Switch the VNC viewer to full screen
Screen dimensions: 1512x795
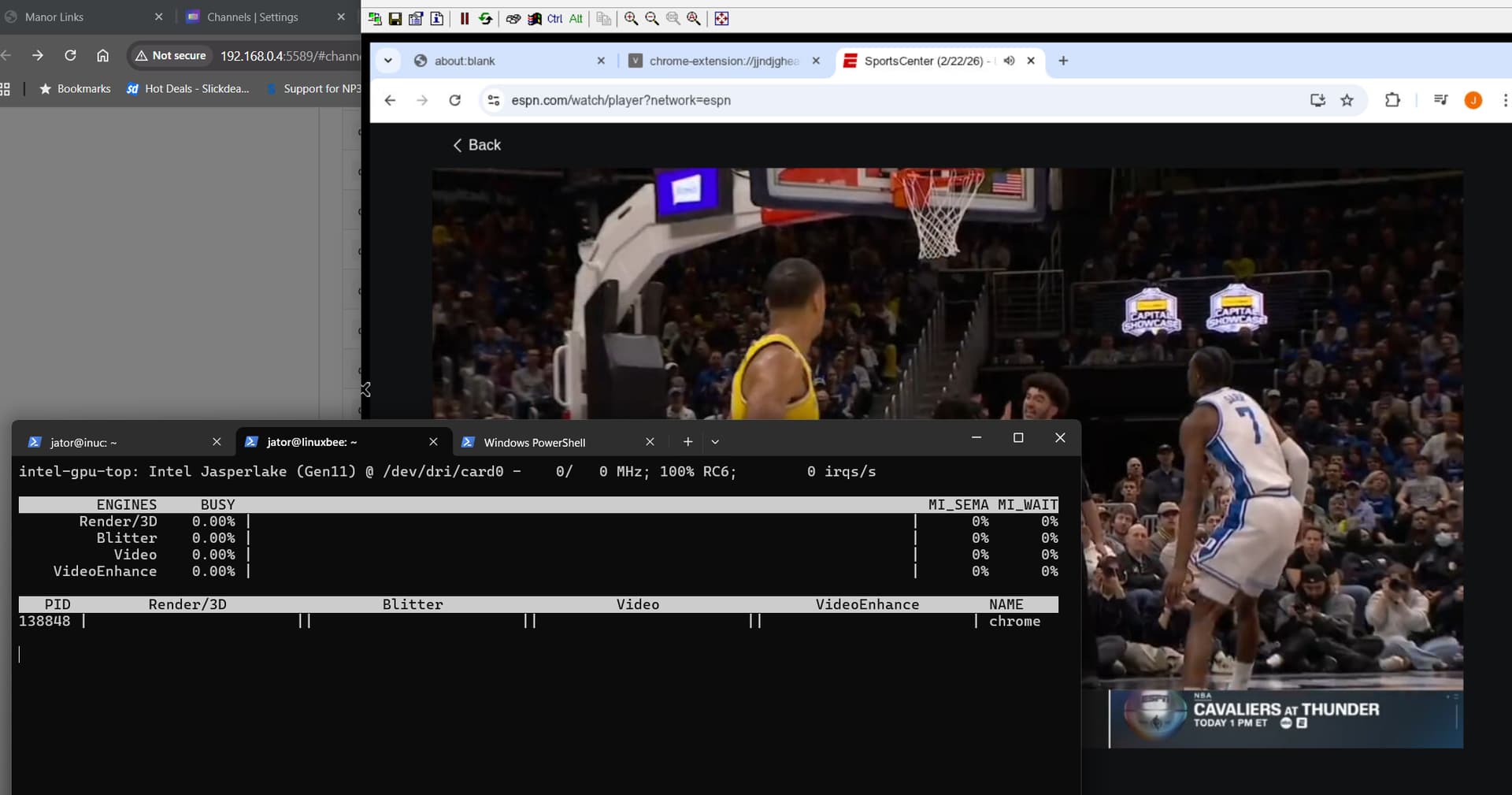(721, 18)
